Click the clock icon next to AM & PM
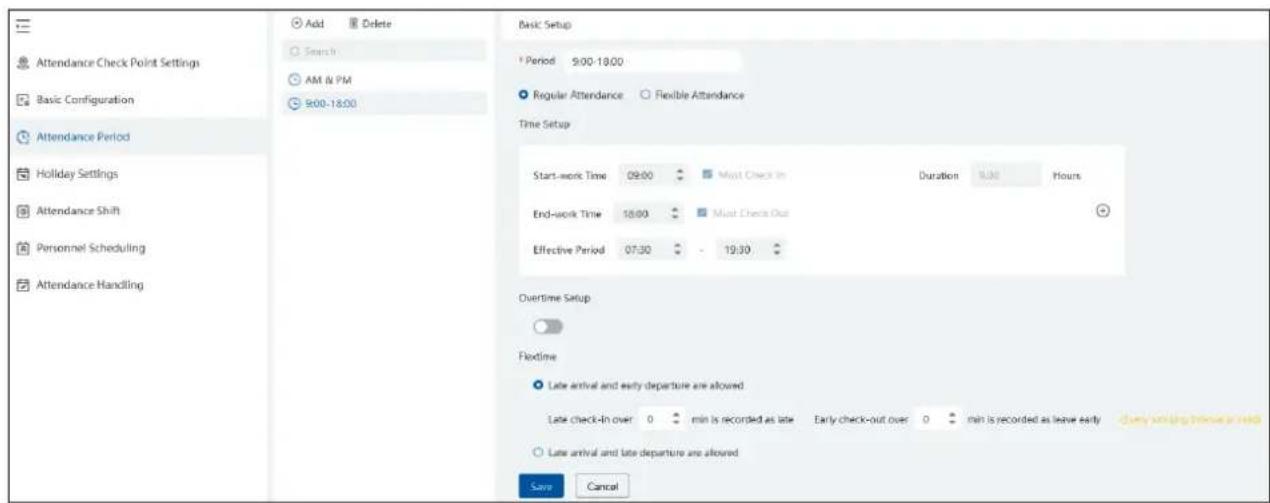Viewport: 1270px width, 503px height. [293, 78]
